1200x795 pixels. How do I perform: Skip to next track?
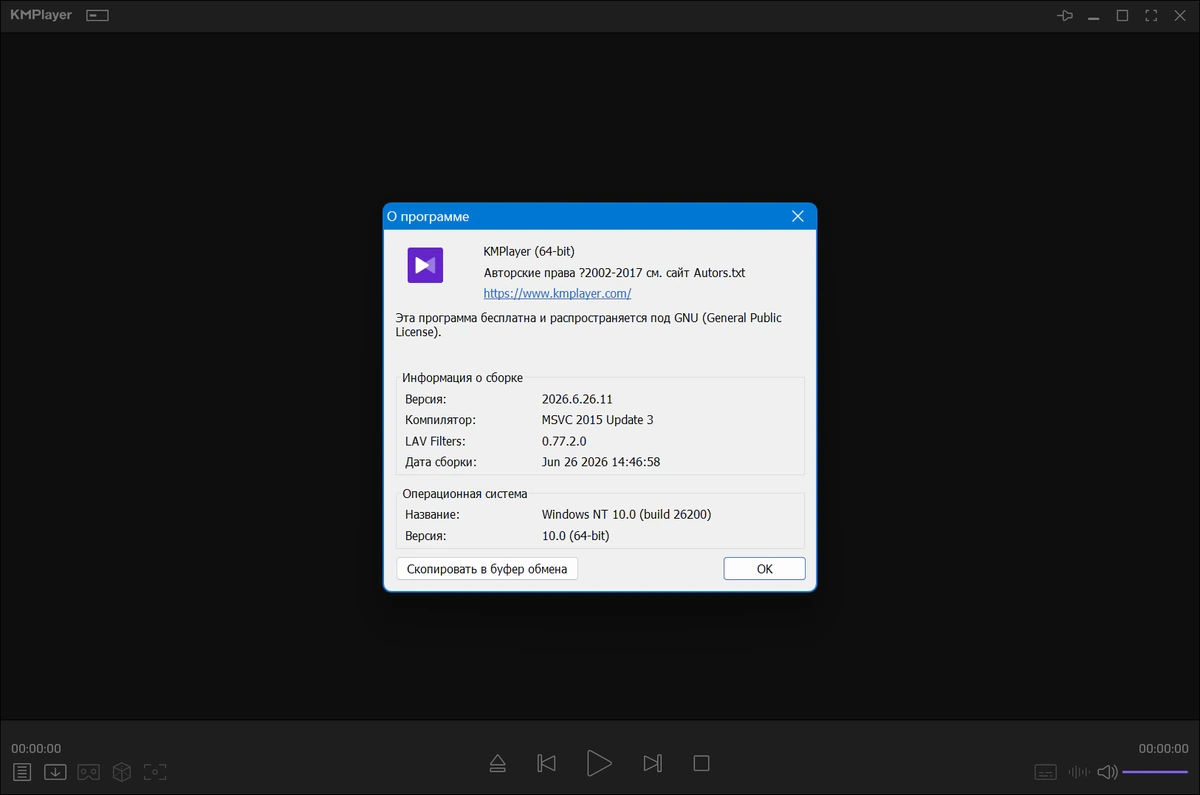[652, 764]
